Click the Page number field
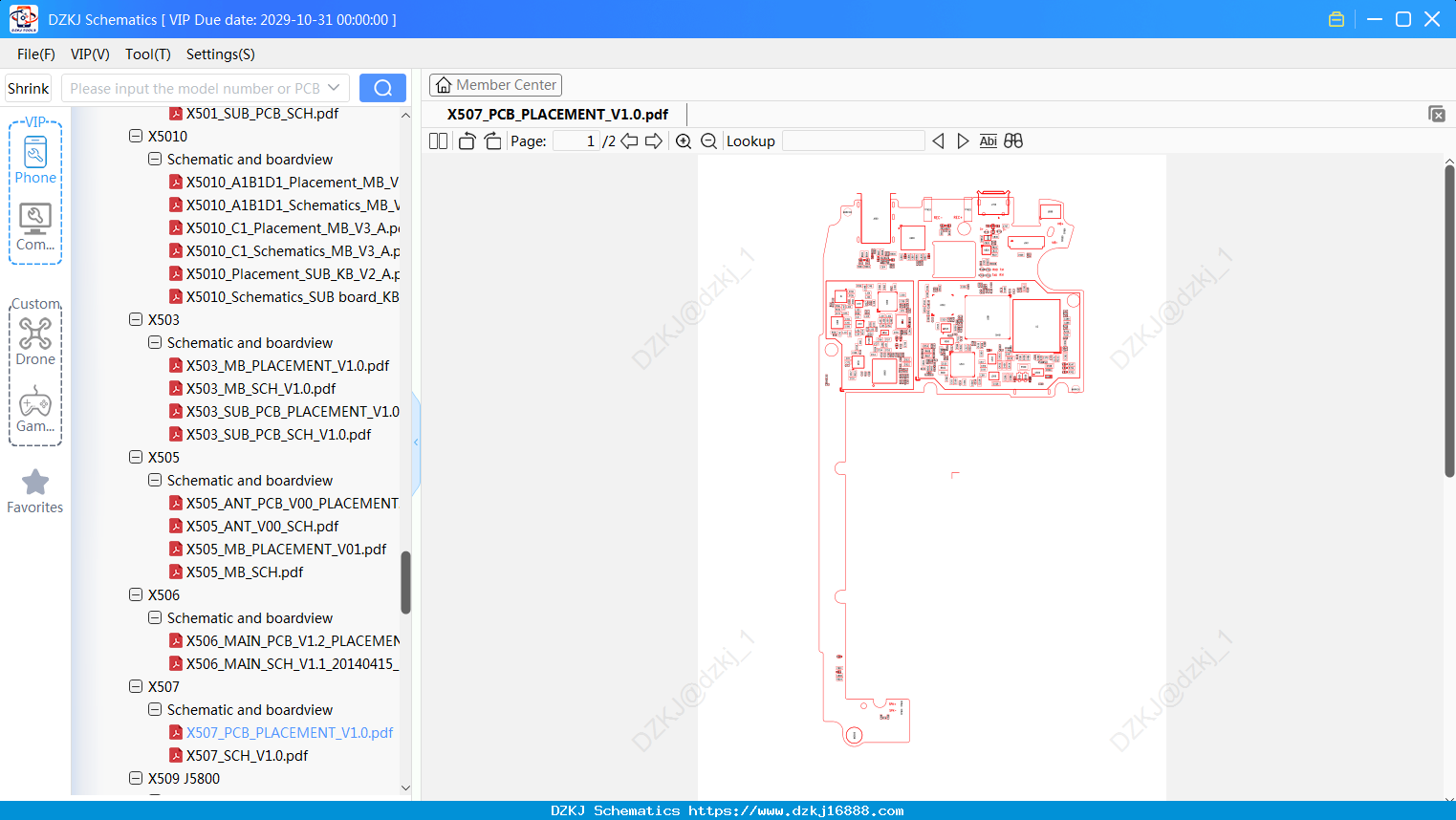This screenshot has width=1456, height=820. [x=576, y=140]
